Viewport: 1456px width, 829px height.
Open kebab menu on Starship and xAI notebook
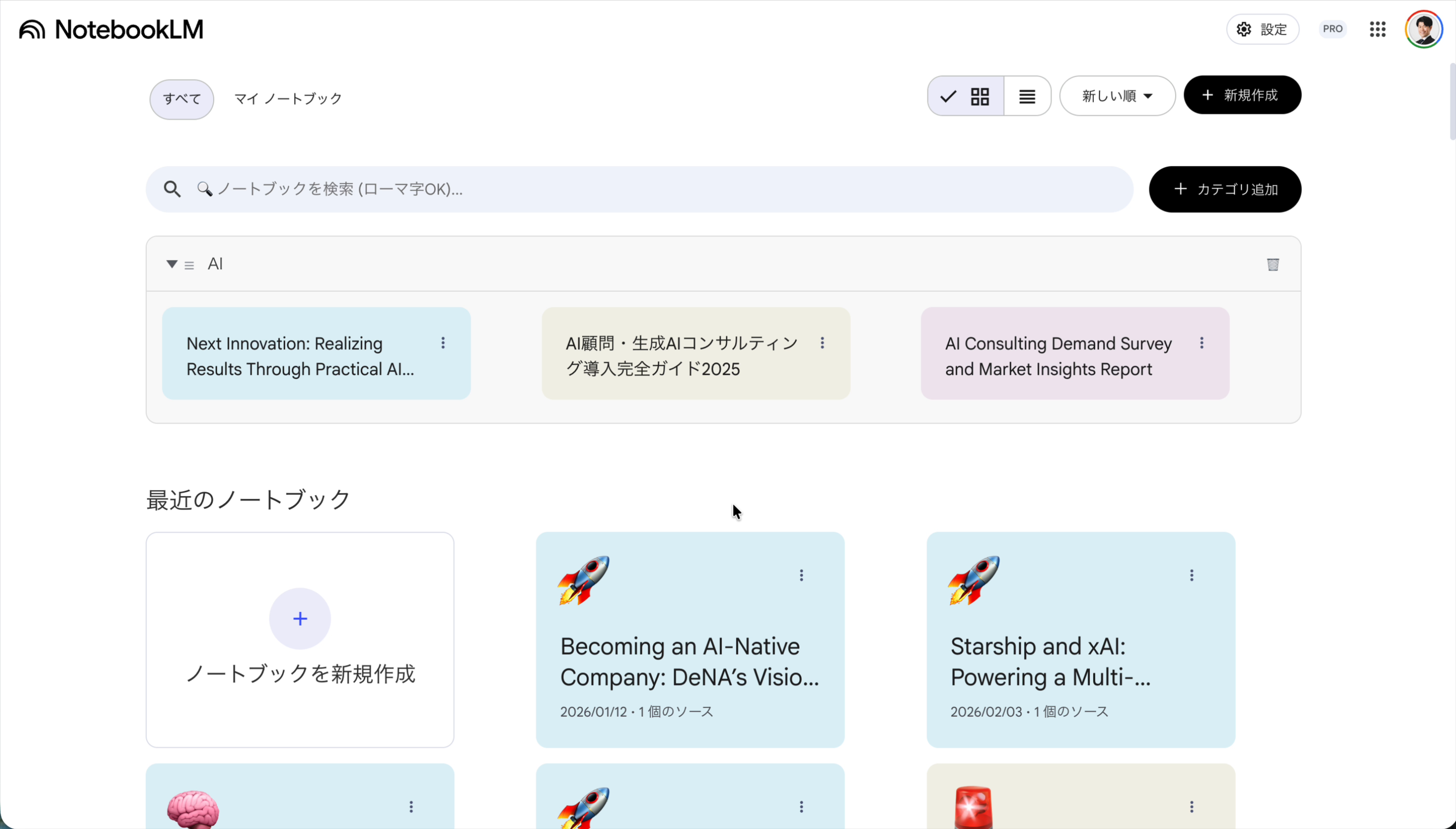(x=1192, y=575)
